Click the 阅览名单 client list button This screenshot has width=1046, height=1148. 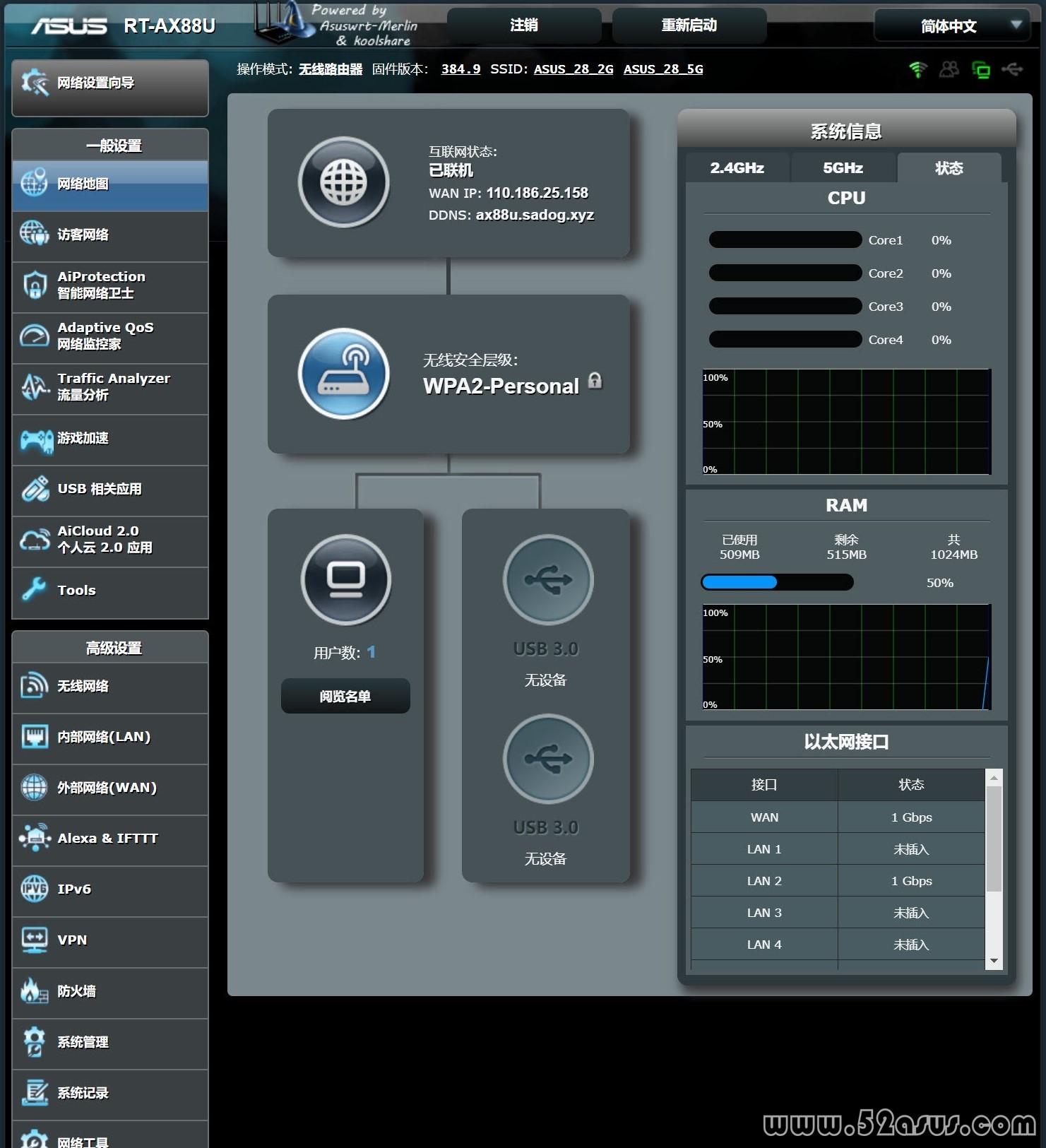[x=345, y=697]
